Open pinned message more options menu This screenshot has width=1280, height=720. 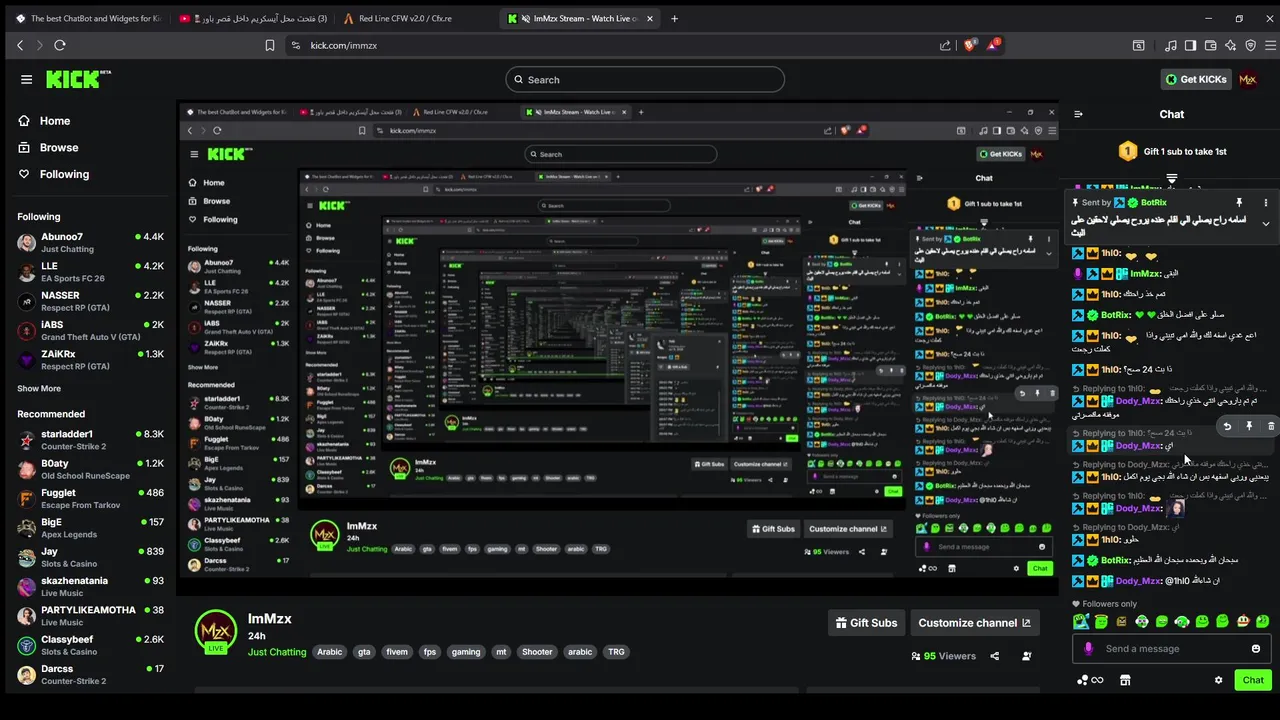tap(1265, 203)
